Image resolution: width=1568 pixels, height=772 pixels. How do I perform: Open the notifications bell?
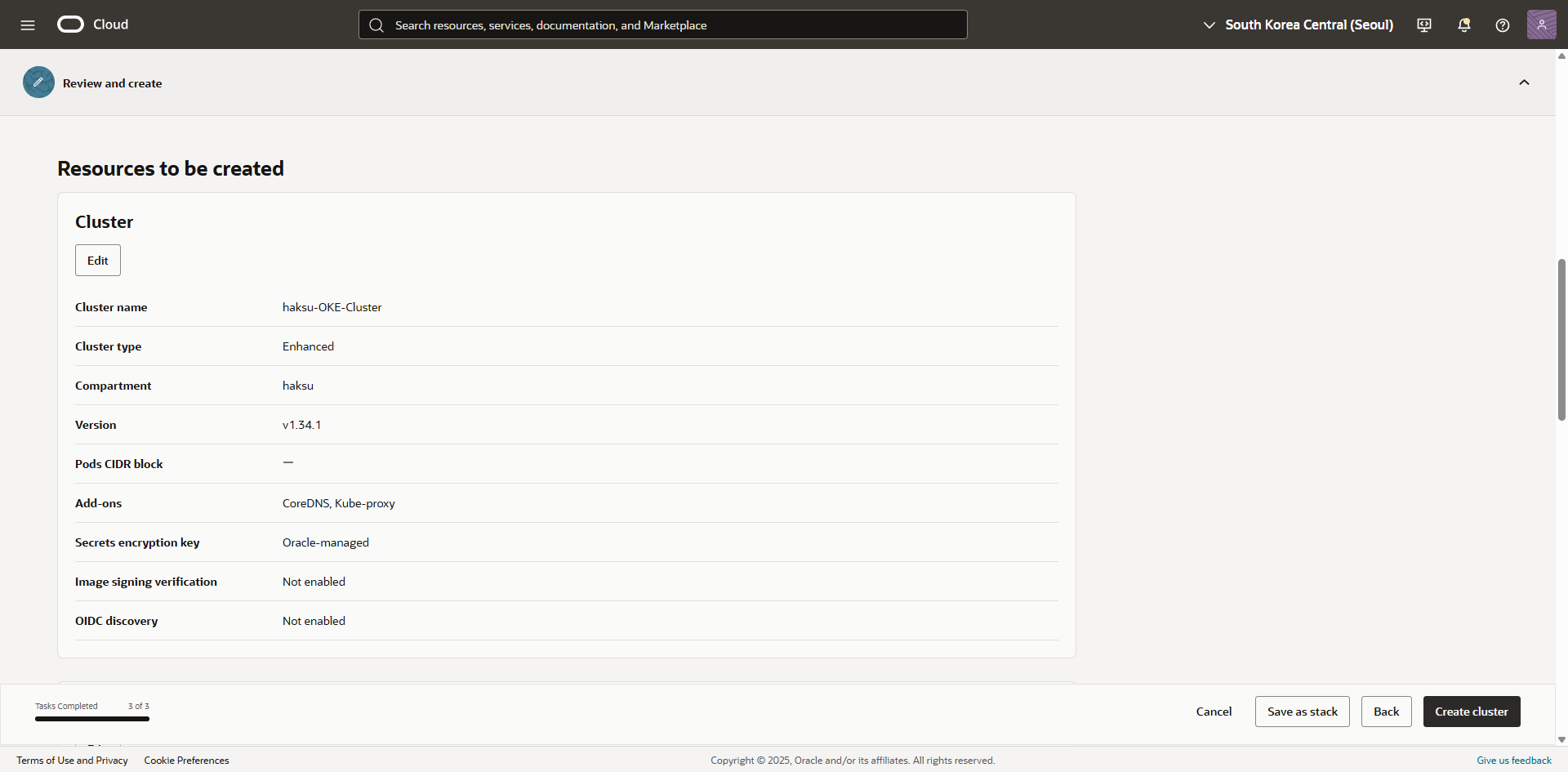(1463, 25)
